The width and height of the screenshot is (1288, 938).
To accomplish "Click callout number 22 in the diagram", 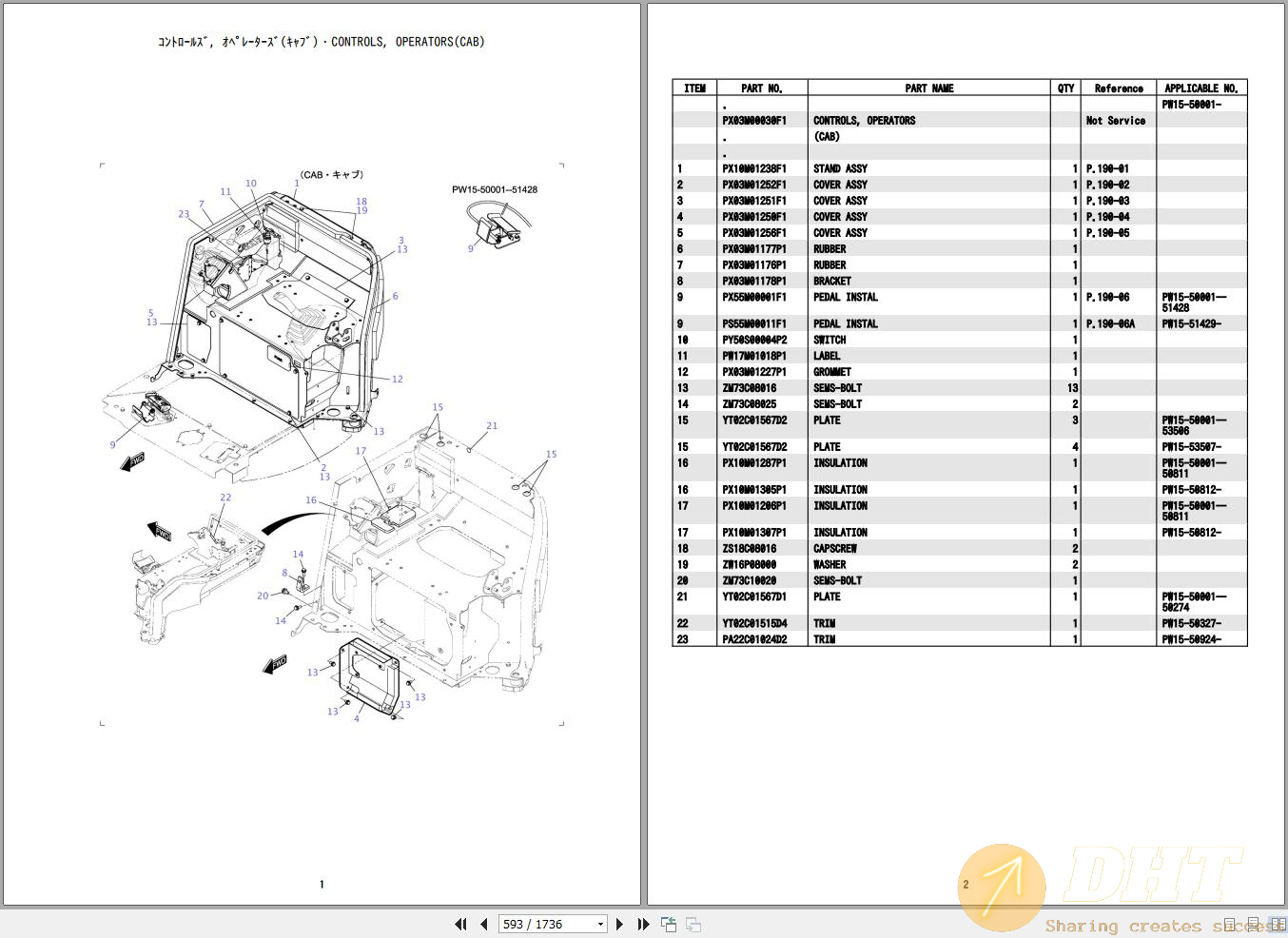I will click(225, 498).
